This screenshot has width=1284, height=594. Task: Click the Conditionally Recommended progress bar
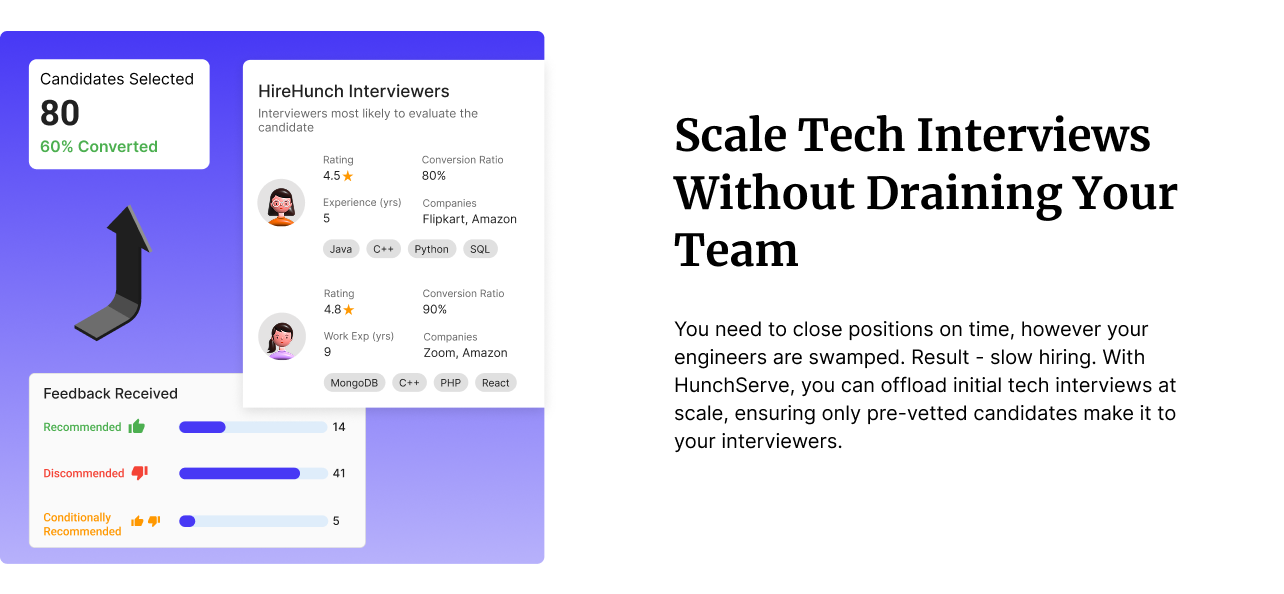coord(253,521)
